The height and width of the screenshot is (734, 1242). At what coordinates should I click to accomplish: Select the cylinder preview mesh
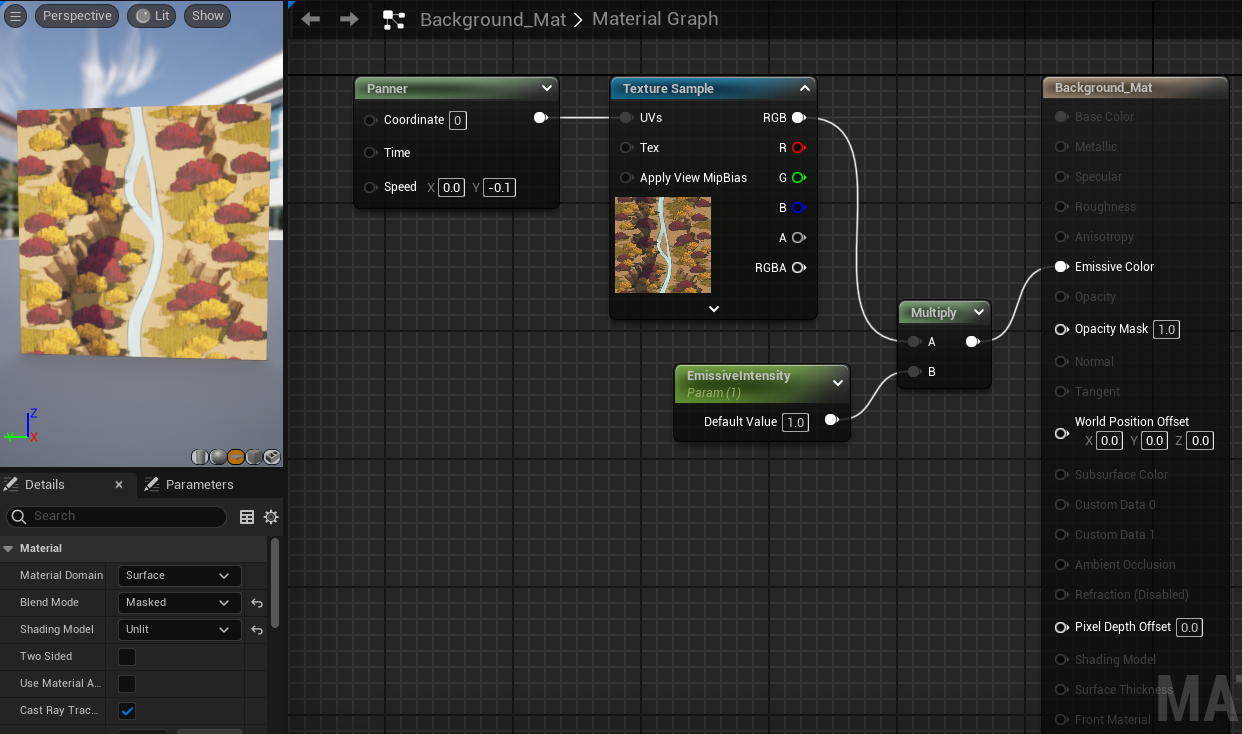click(200, 457)
